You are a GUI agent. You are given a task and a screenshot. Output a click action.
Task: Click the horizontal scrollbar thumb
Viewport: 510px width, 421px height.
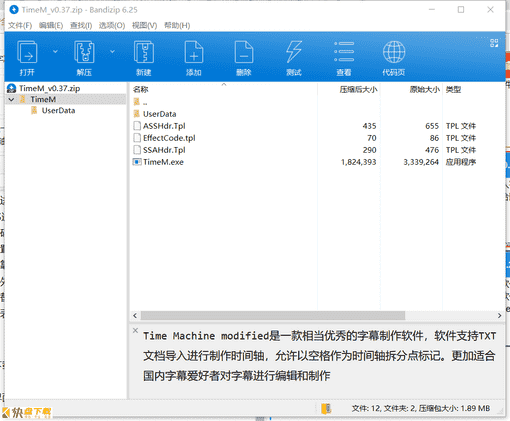pyautogui.click(x=273, y=315)
